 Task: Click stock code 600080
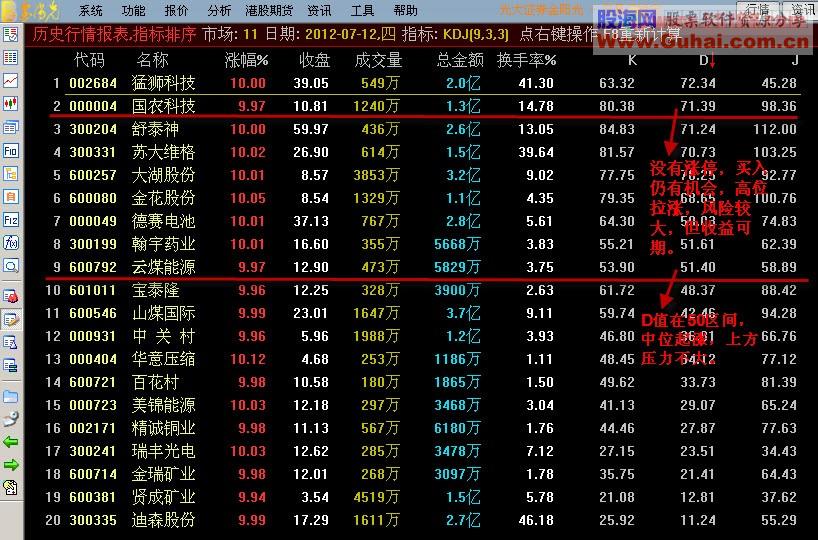[x=93, y=198]
